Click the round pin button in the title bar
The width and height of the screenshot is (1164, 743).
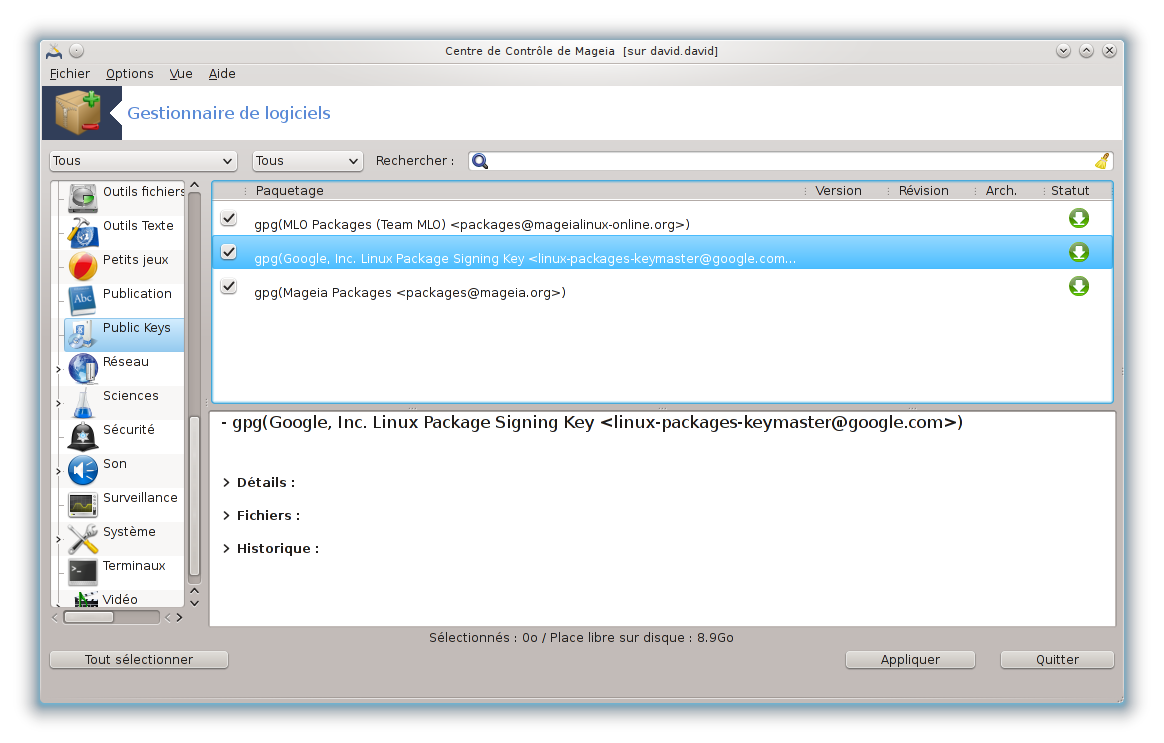click(76, 50)
